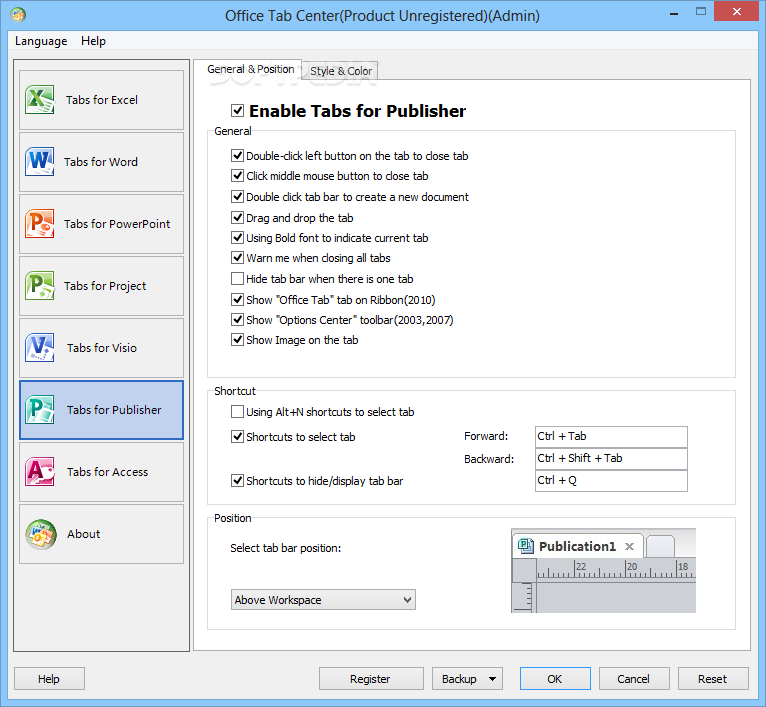This screenshot has width=766, height=707.
Task: Open the Access icon in sidebar
Action: 40,471
